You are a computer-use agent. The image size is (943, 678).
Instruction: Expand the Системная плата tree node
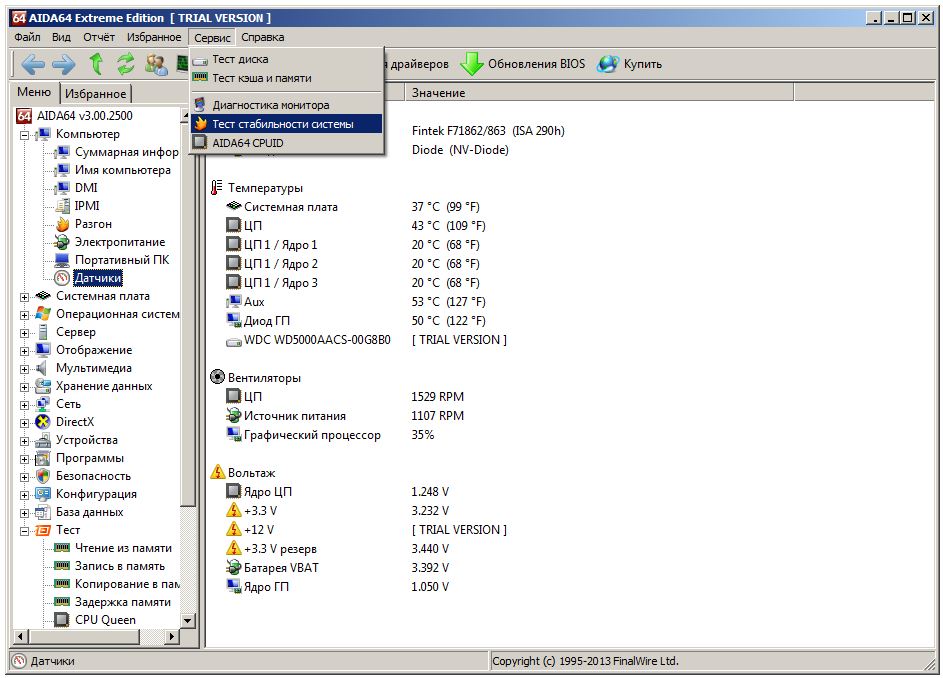click(x=24, y=297)
